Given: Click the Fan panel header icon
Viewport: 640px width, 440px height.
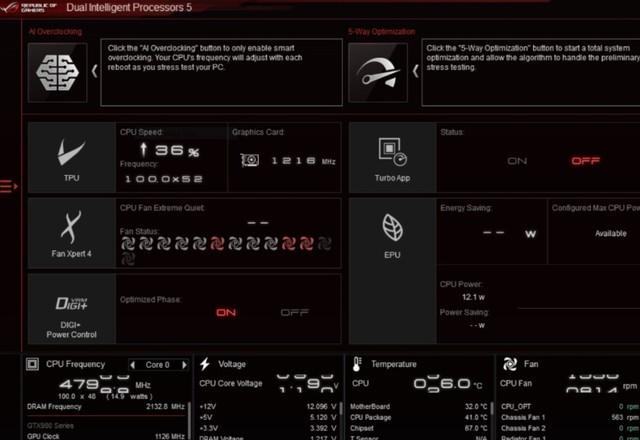Looking at the screenshot, I should 510,364.
